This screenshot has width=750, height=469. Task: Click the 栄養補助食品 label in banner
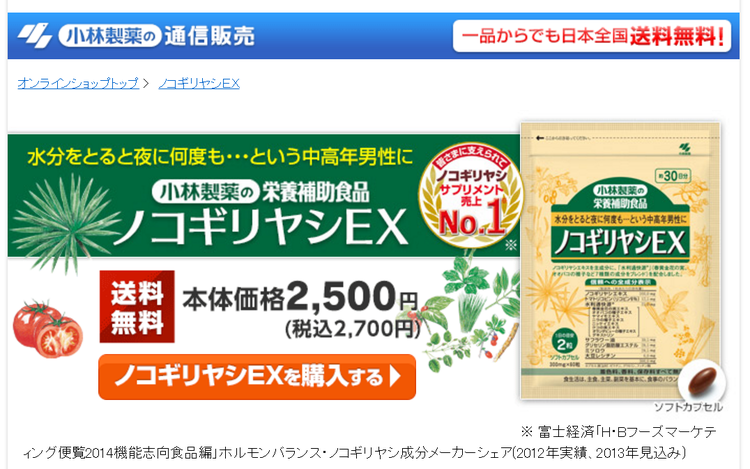[x=316, y=193]
